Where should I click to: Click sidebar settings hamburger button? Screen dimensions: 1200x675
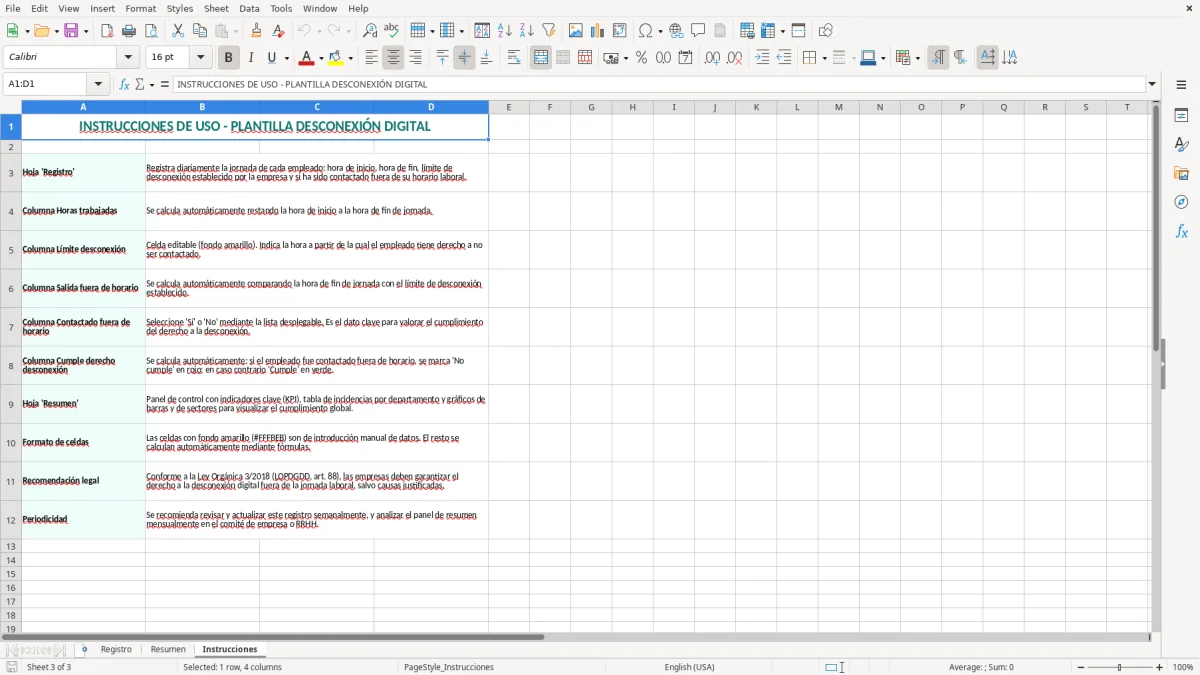tap(1181, 86)
